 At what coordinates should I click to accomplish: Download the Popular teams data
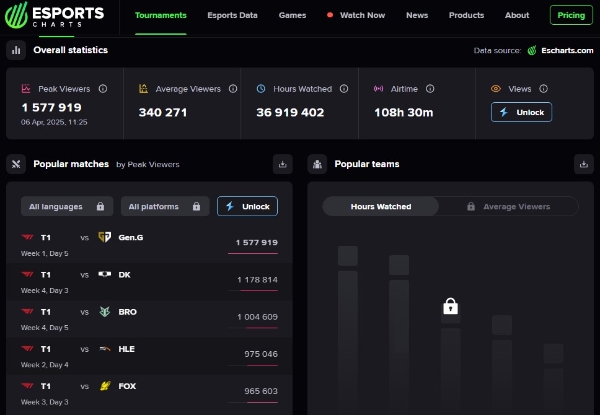click(584, 164)
